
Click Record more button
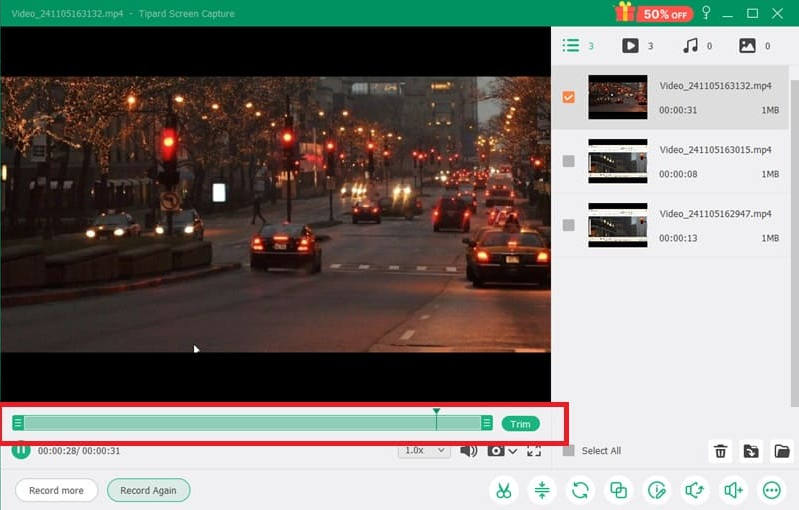[56, 490]
